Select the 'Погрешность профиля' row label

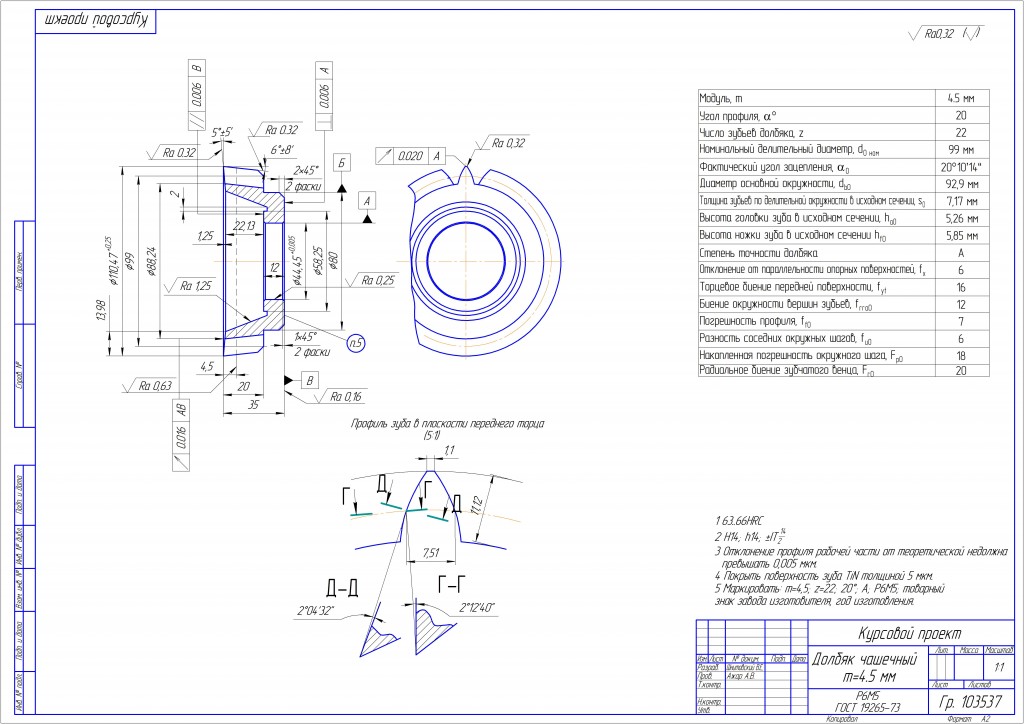[755, 321]
